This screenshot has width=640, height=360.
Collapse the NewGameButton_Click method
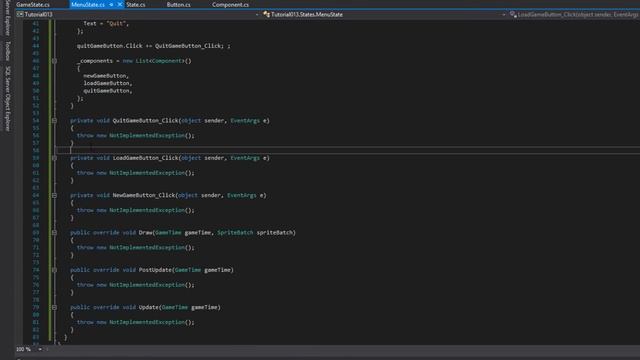[x=54, y=196]
